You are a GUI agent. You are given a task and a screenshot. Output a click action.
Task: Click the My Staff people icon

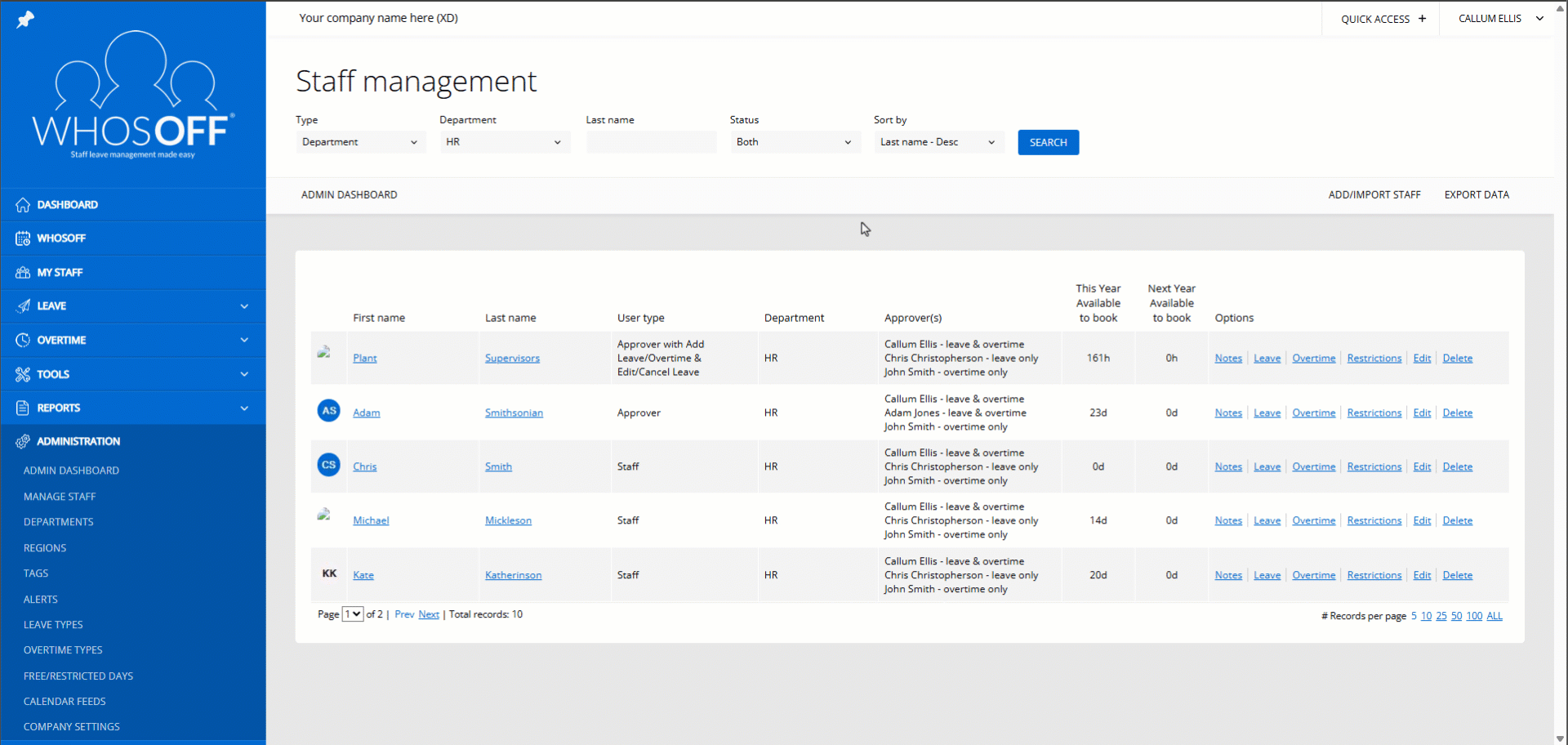click(23, 273)
